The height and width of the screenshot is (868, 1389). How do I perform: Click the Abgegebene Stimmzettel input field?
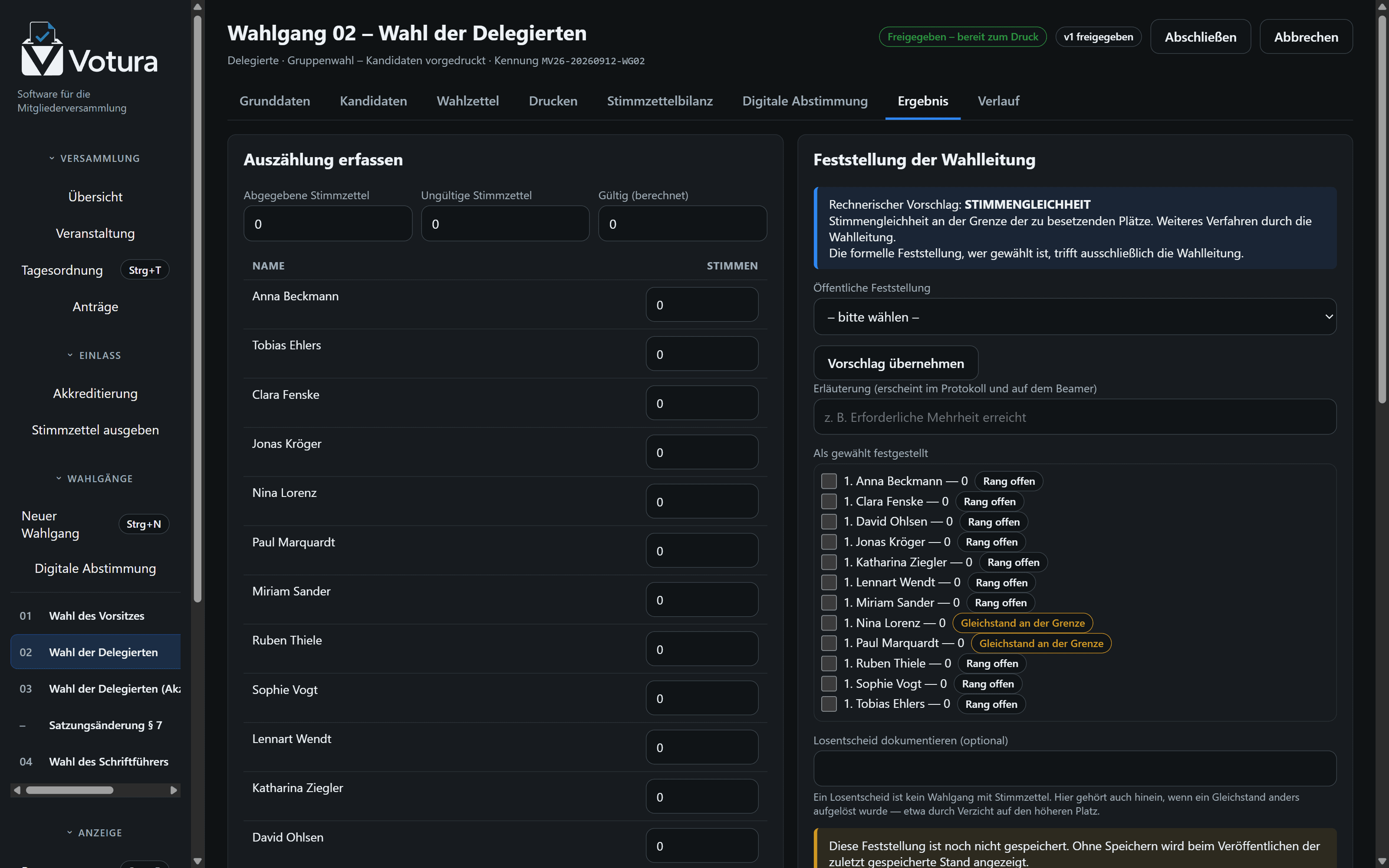(x=328, y=224)
